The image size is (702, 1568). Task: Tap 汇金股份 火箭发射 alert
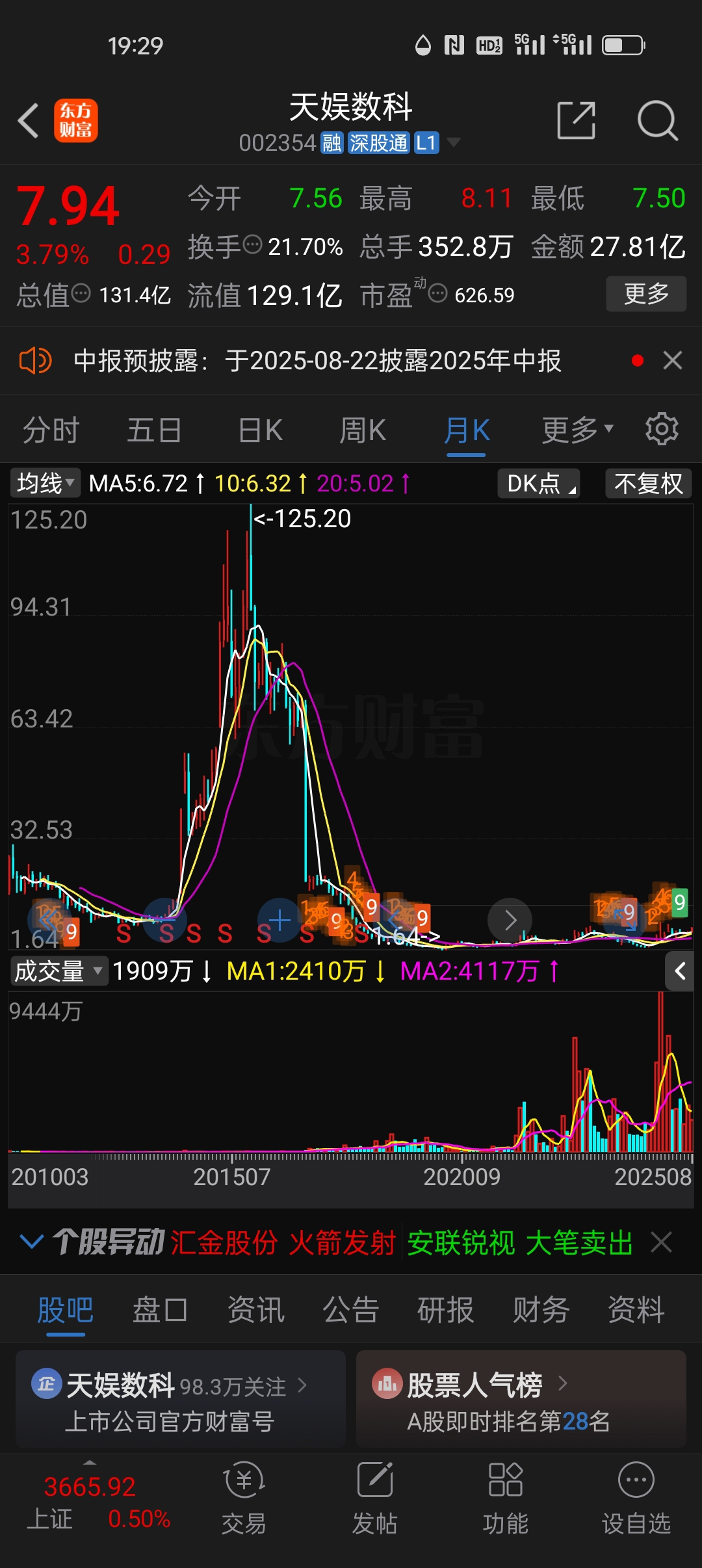pyautogui.click(x=283, y=1242)
